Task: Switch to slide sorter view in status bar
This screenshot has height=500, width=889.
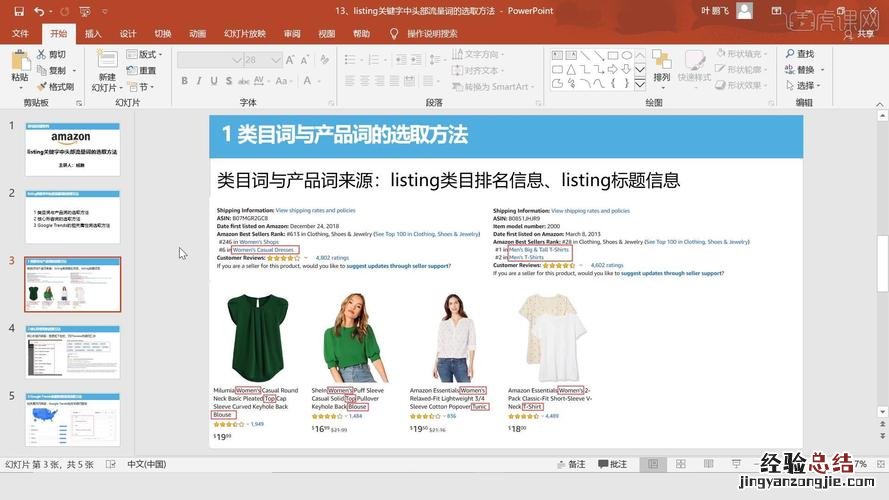Action: (x=681, y=465)
